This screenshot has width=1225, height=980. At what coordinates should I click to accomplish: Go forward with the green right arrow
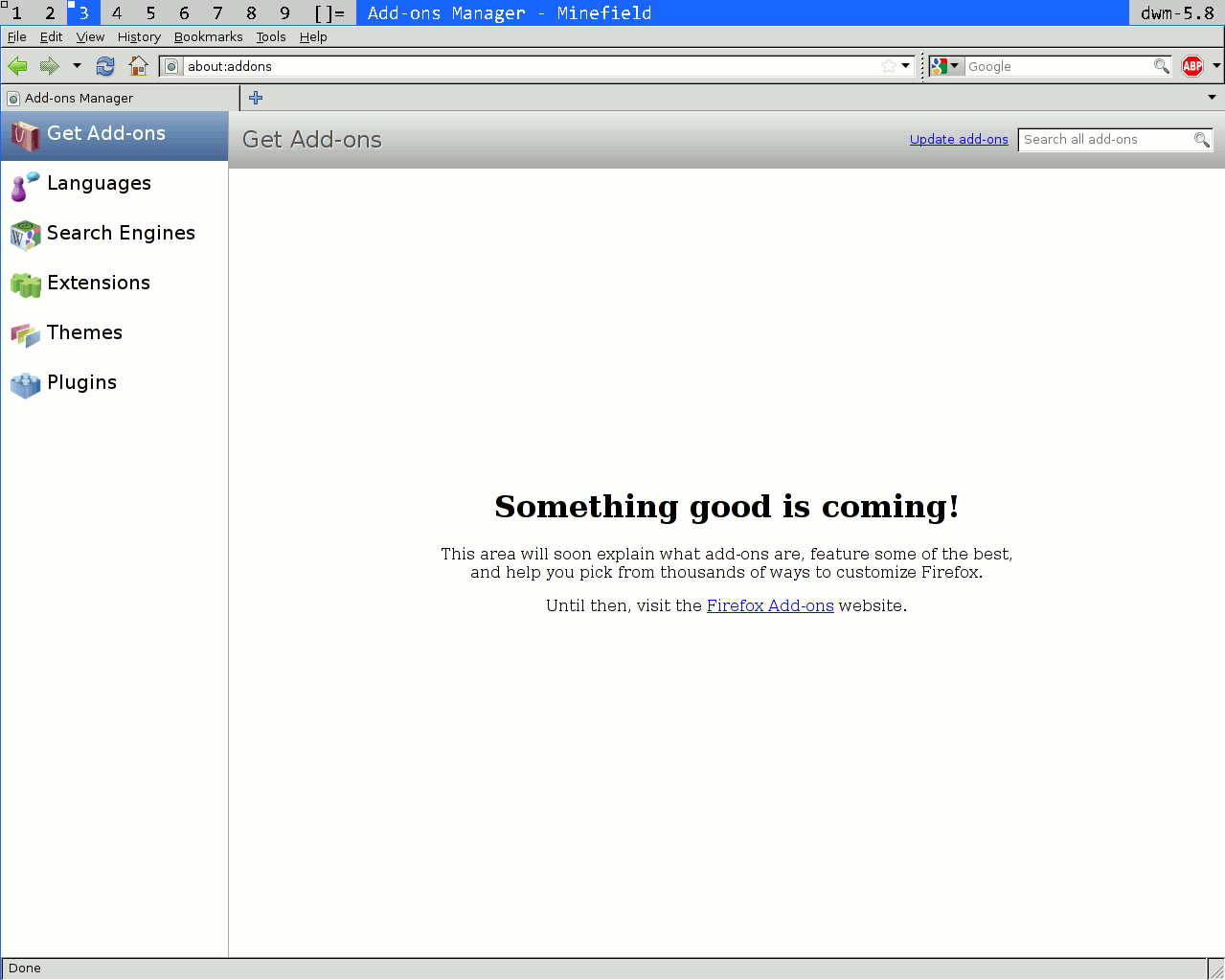[x=50, y=66]
